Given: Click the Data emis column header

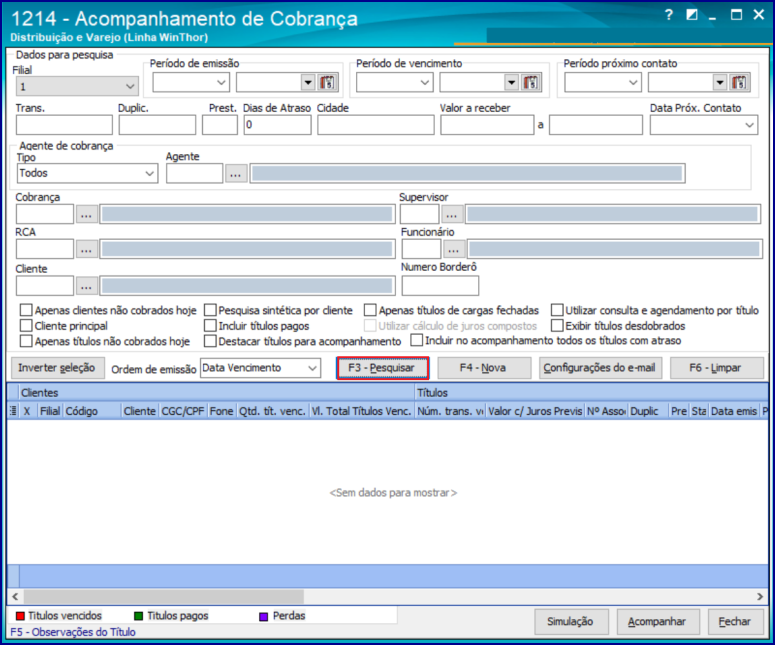Looking at the screenshot, I should 733,411.
